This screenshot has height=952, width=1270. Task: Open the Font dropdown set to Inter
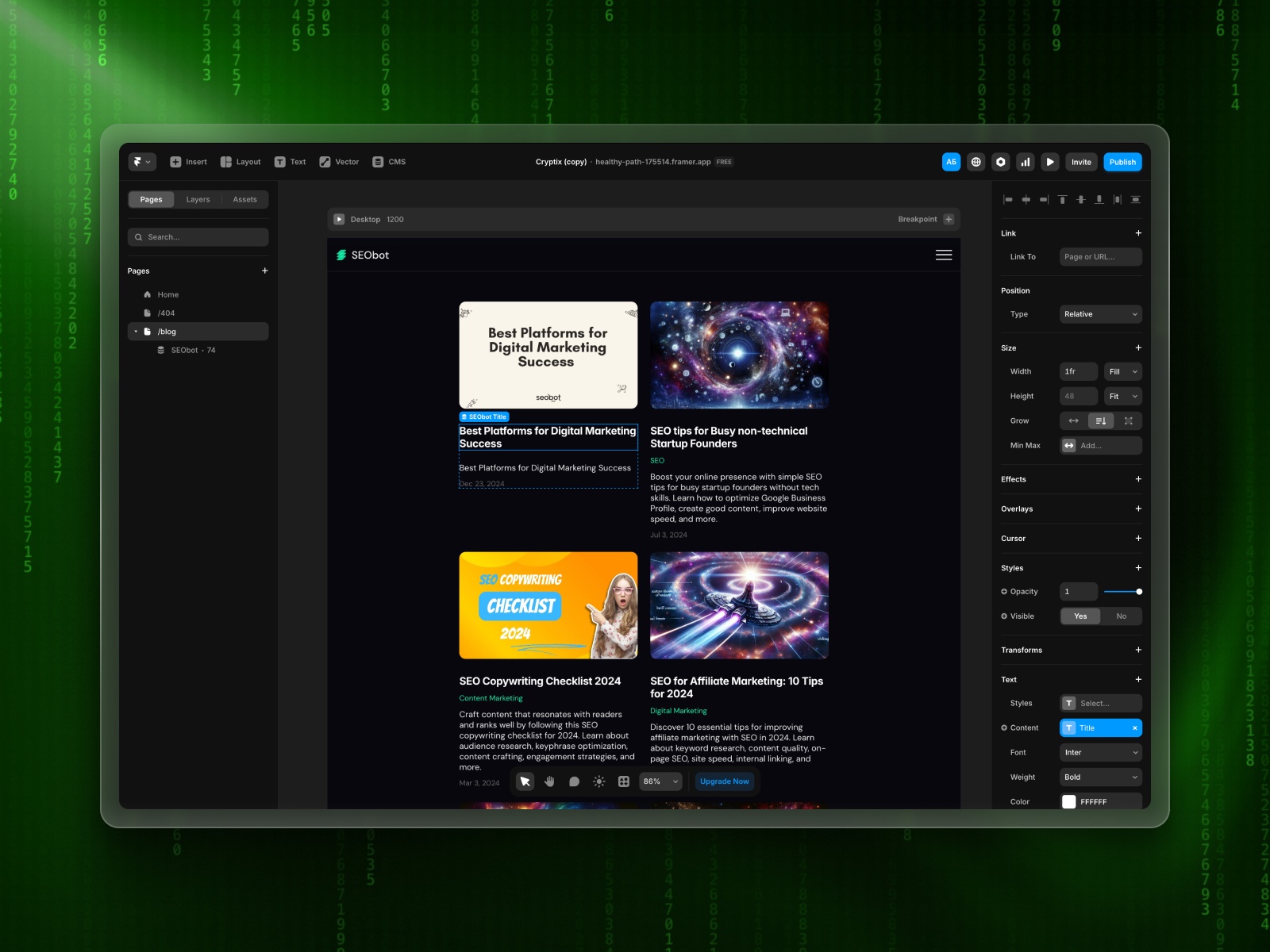click(x=1100, y=752)
